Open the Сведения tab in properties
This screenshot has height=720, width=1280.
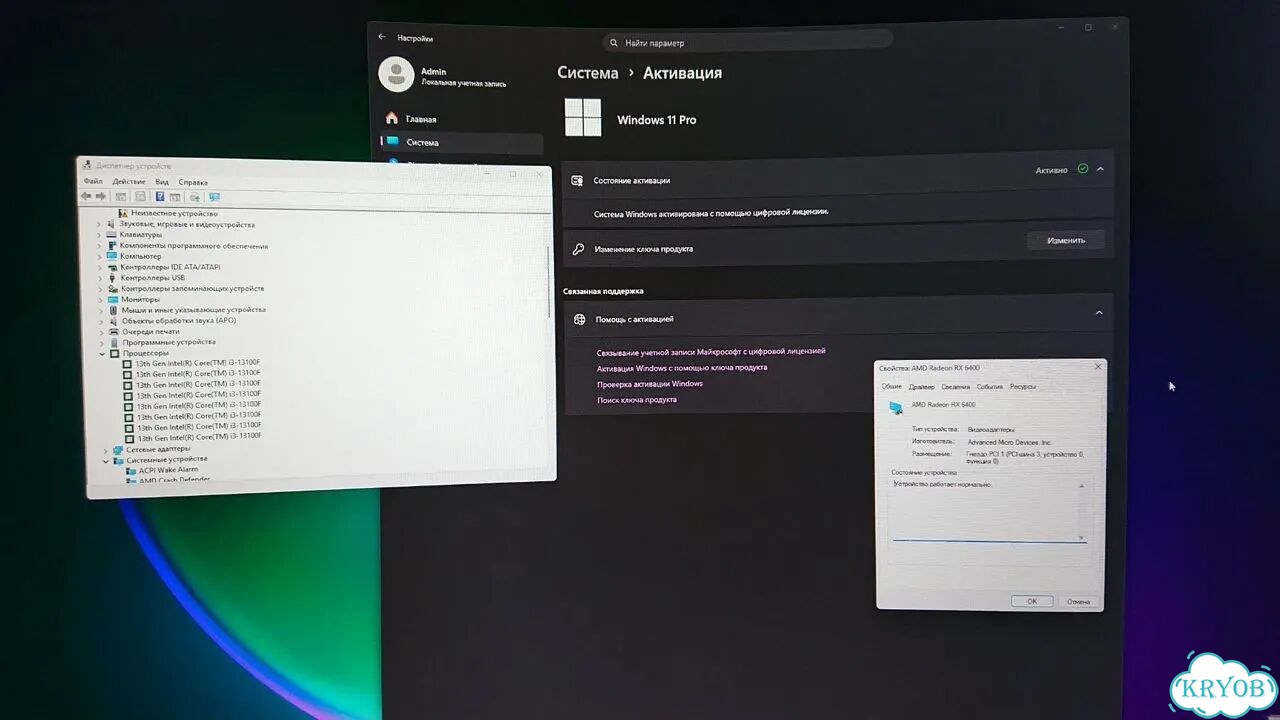(x=955, y=386)
